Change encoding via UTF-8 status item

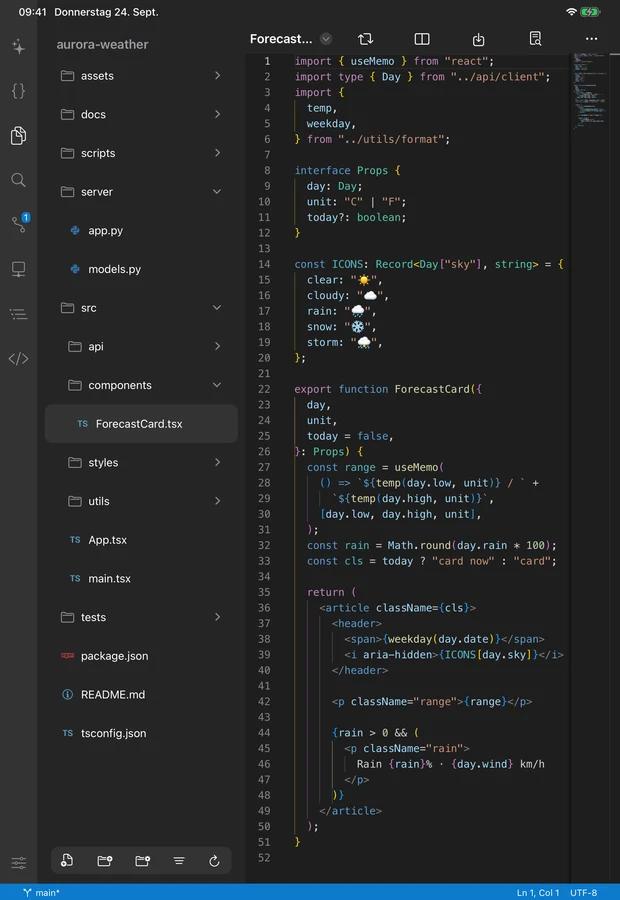click(583, 893)
